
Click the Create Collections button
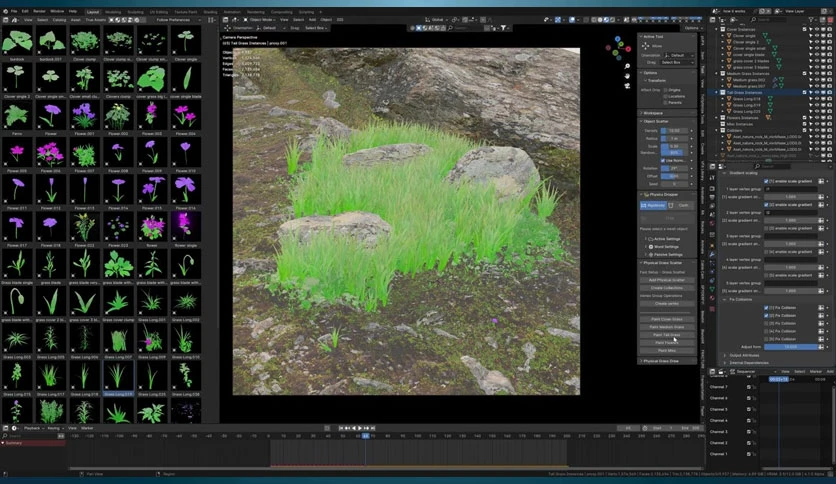coord(666,288)
